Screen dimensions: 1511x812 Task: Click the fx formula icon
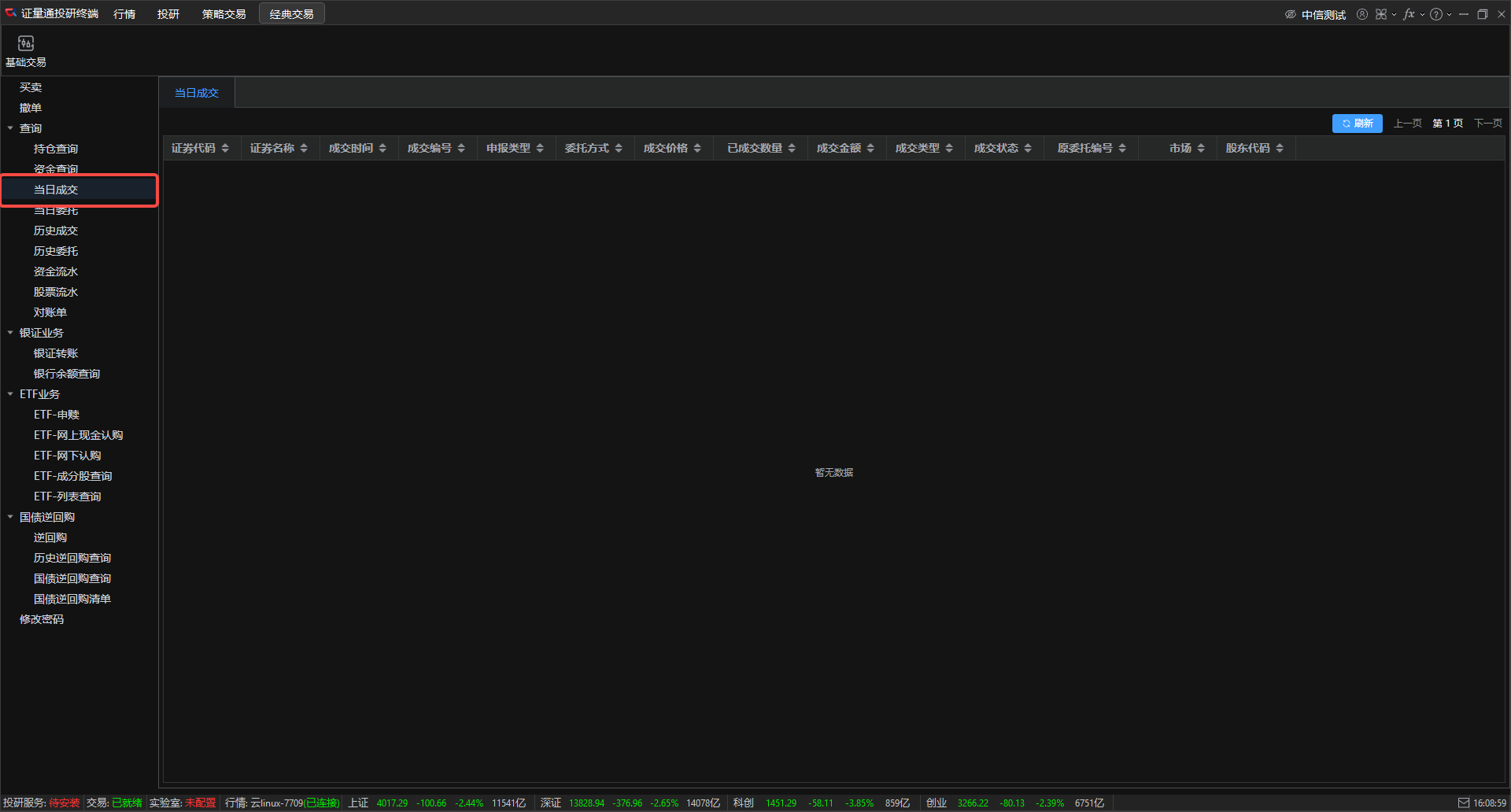pos(1409,14)
